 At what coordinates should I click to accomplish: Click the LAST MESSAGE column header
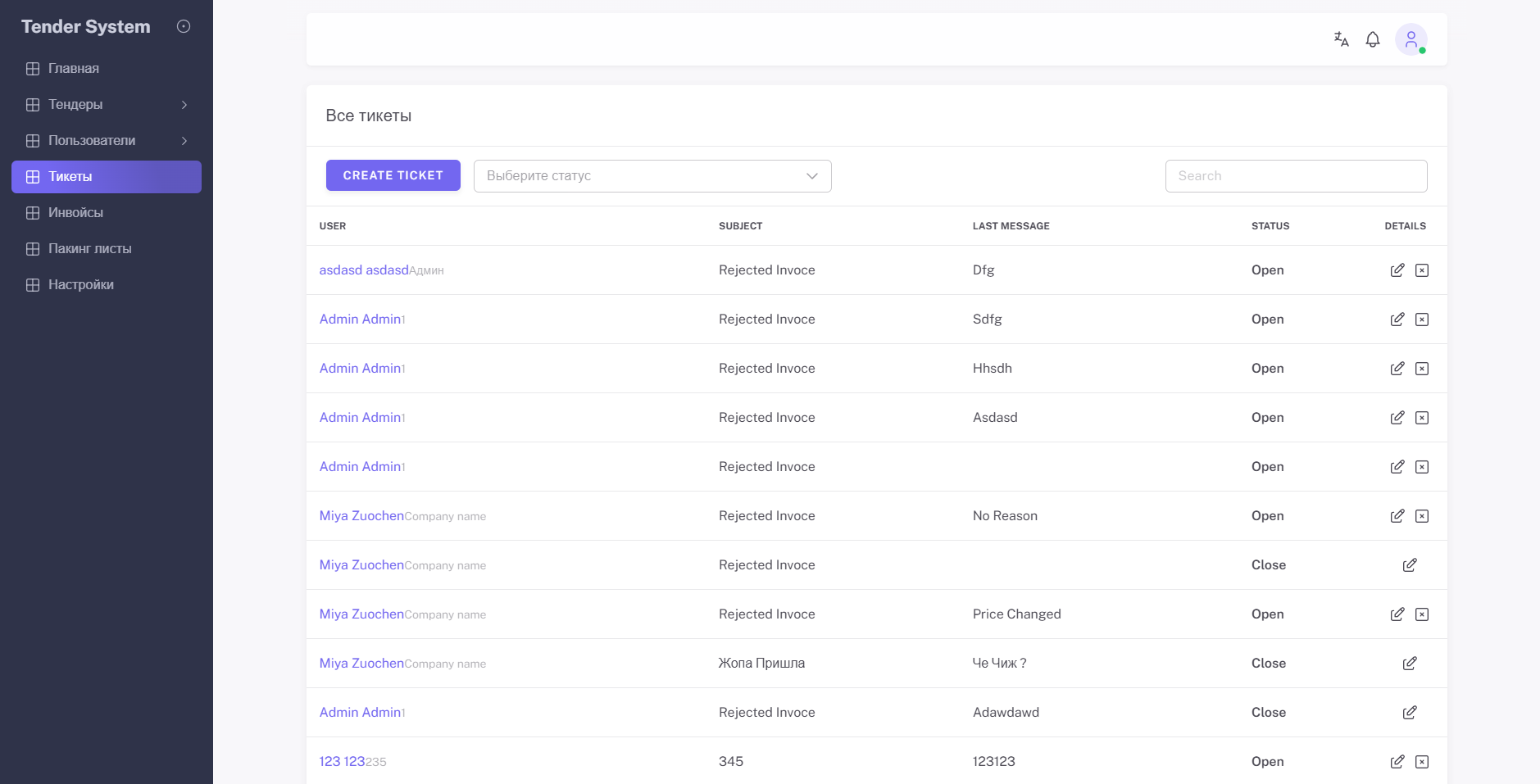pos(1011,226)
